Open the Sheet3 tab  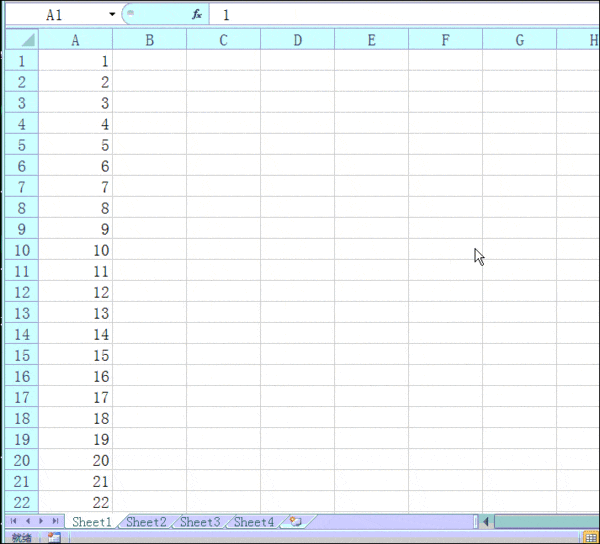(x=200, y=522)
